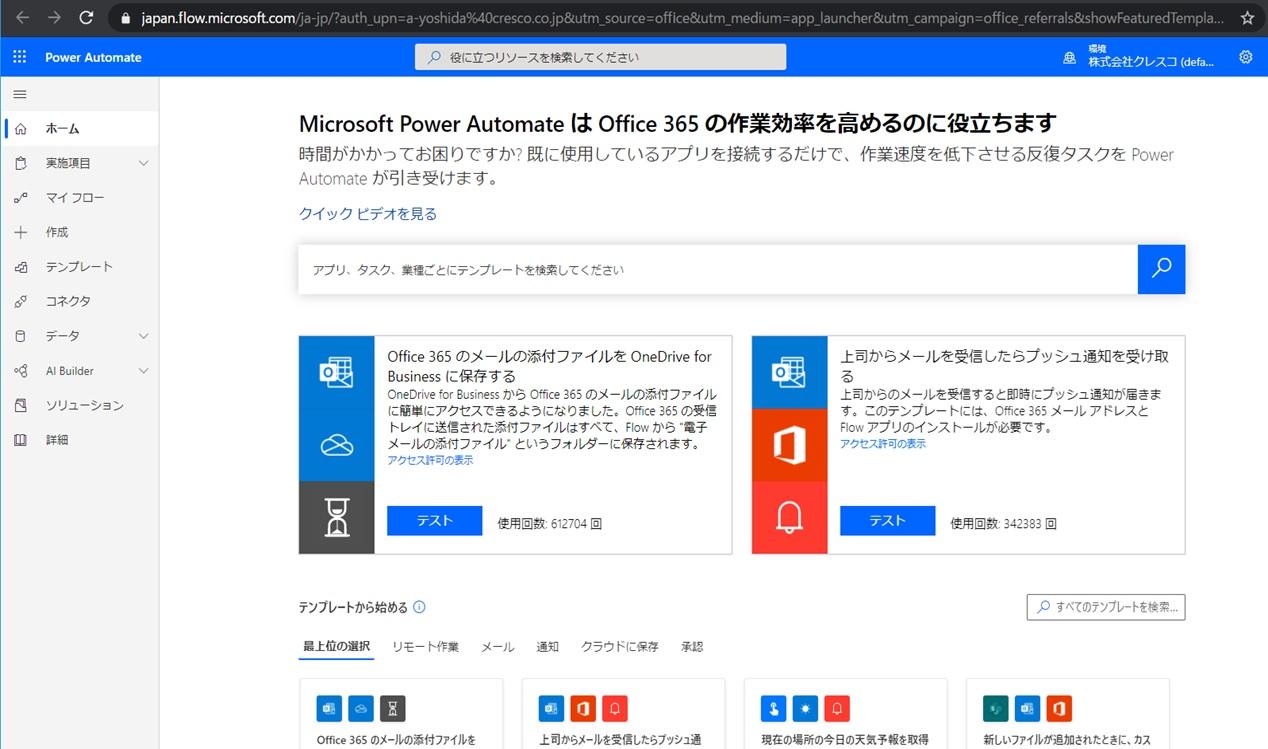The height and width of the screenshot is (749, 1268).
Task: Click the Office 365 のメールの添付ファイル card title
Action: pyautogui.click(x=550, y=366)
